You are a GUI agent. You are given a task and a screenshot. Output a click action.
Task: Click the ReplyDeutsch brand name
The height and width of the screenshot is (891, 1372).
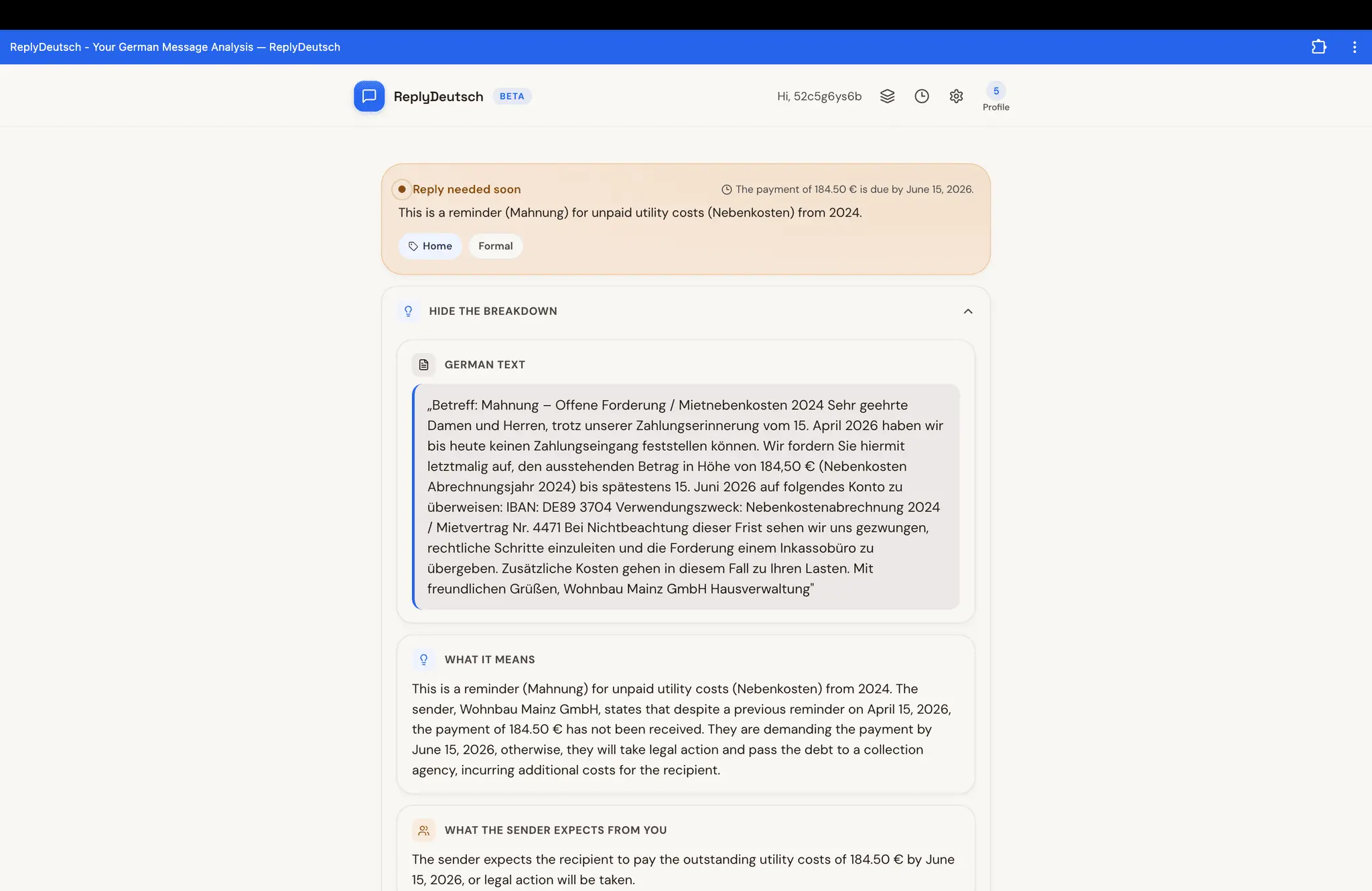coord(438,96)
